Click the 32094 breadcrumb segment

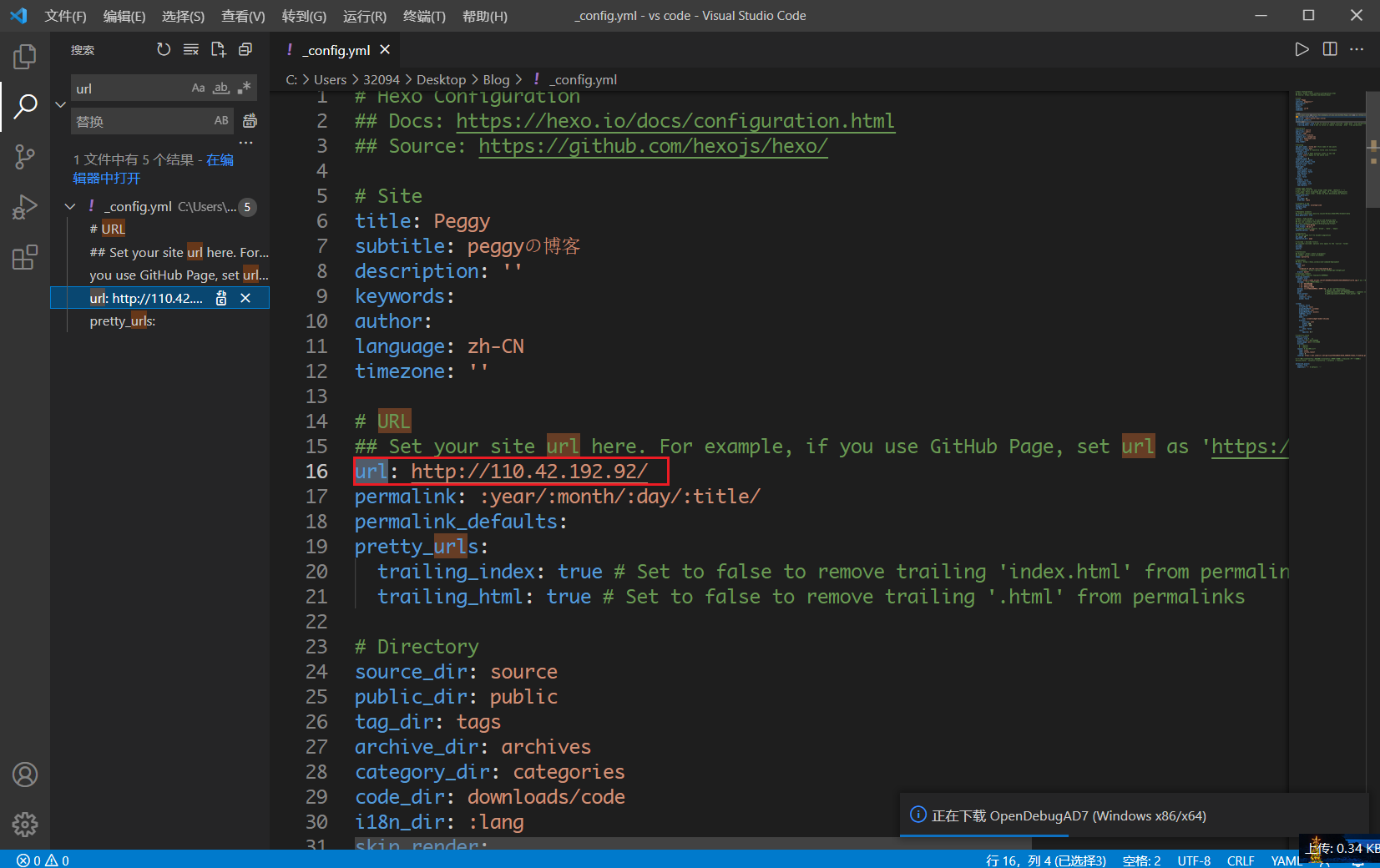click(382, 79)
